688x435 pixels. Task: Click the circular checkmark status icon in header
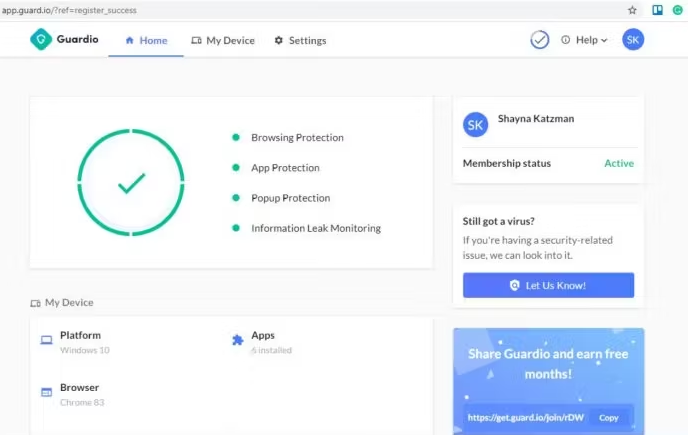coord(540,40)
